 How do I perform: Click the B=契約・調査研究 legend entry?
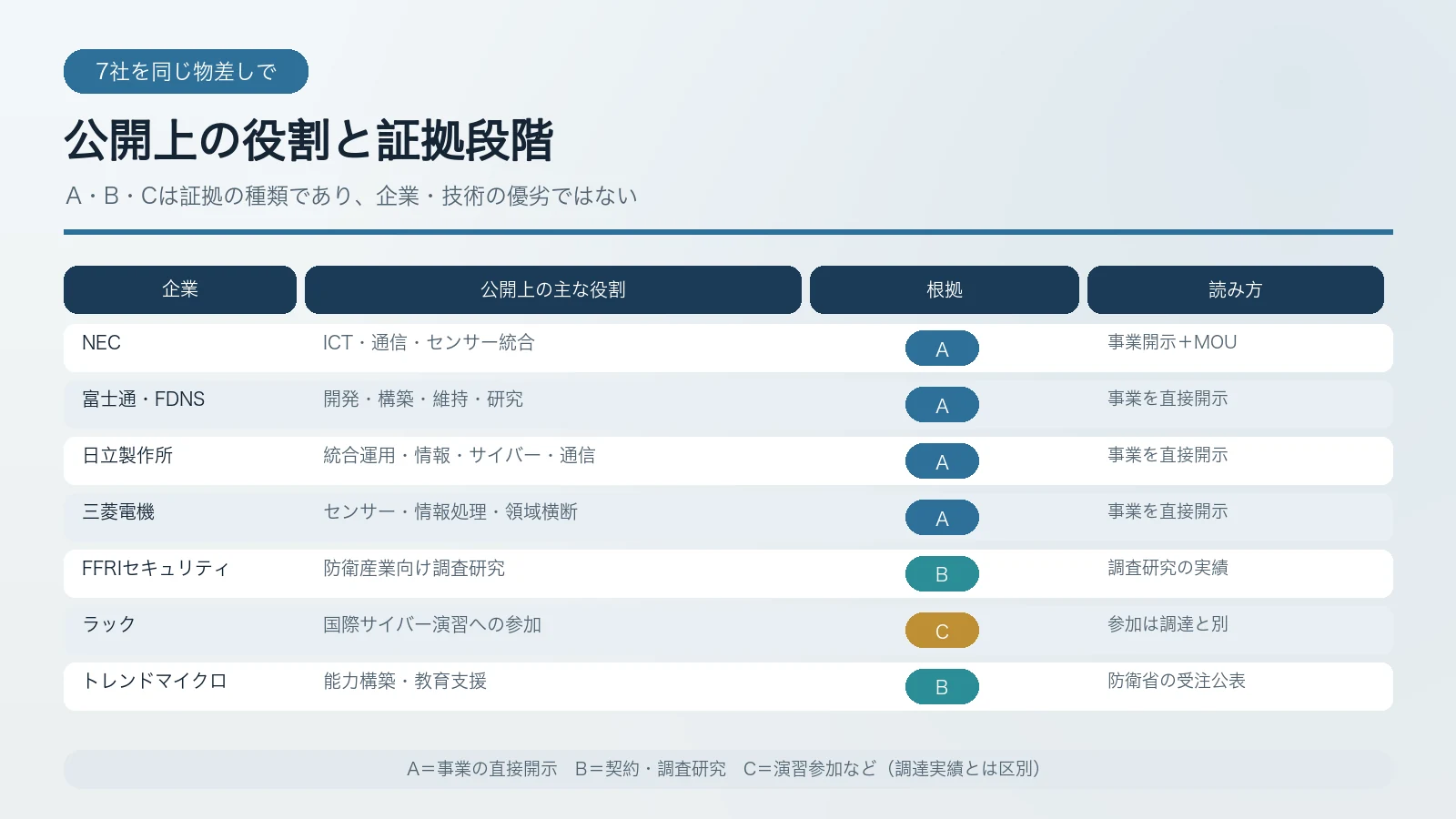(651, 769)
